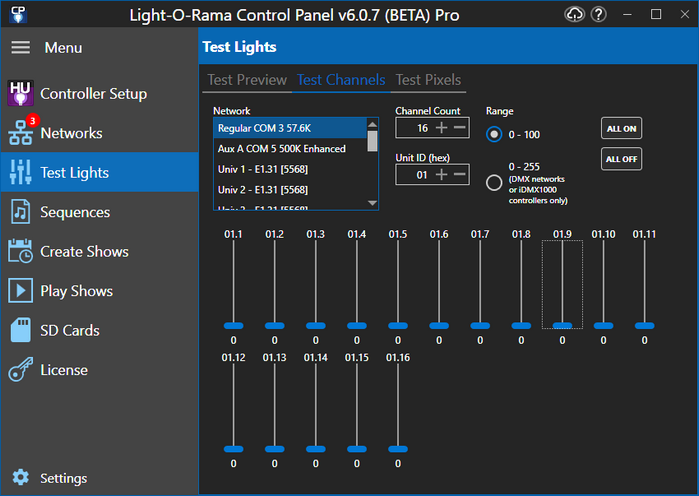699x496 pixels.
Task: Click the cloud download icon
Action: tap(574, 15)
